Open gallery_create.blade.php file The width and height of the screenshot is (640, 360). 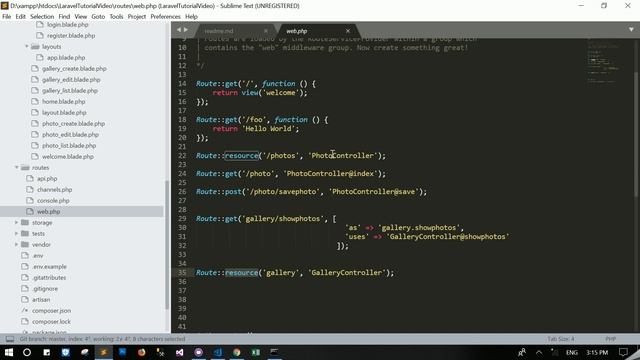pos(74,69)
